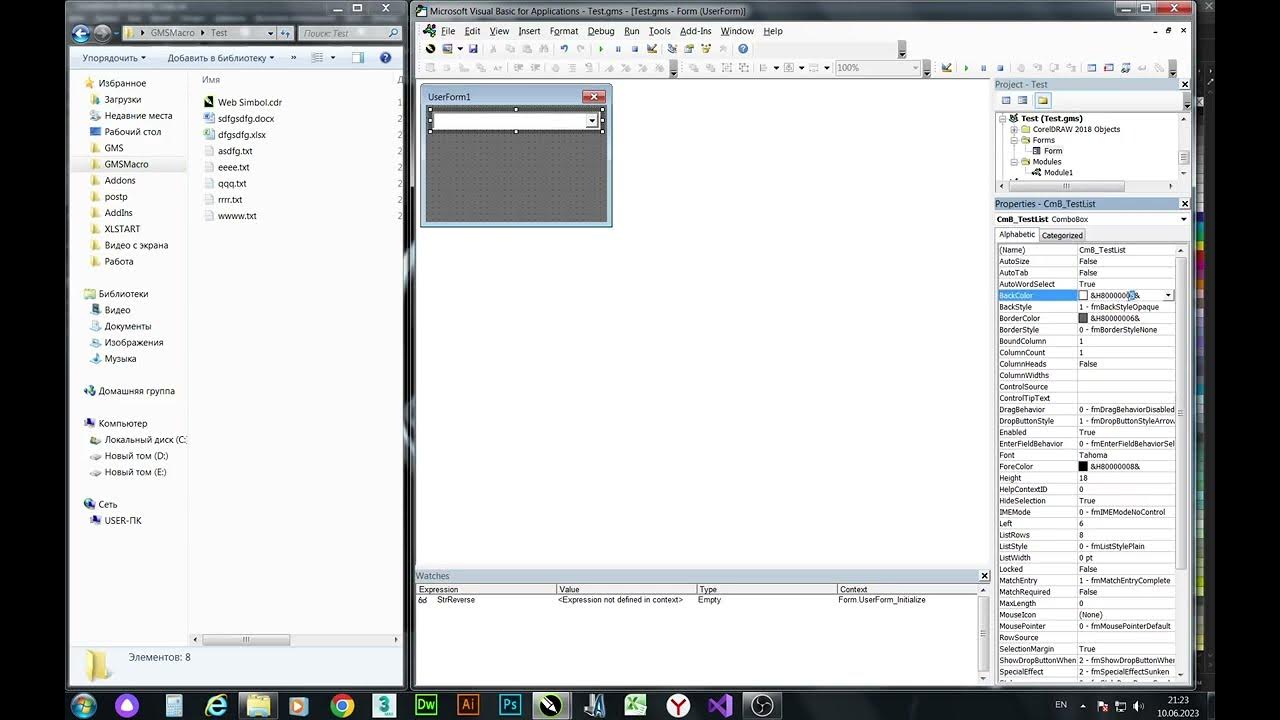Image resolution: width=1280 pixels, height=720 pixels.
Task: Save the project with the floppy disk icon
Action: (473, 49)
